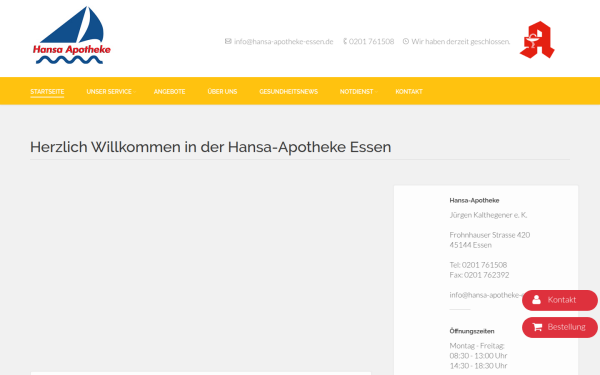Click the phone icon beside 0201 761508
The height and width of the screenshot is (375, 600).
(345, 41)
